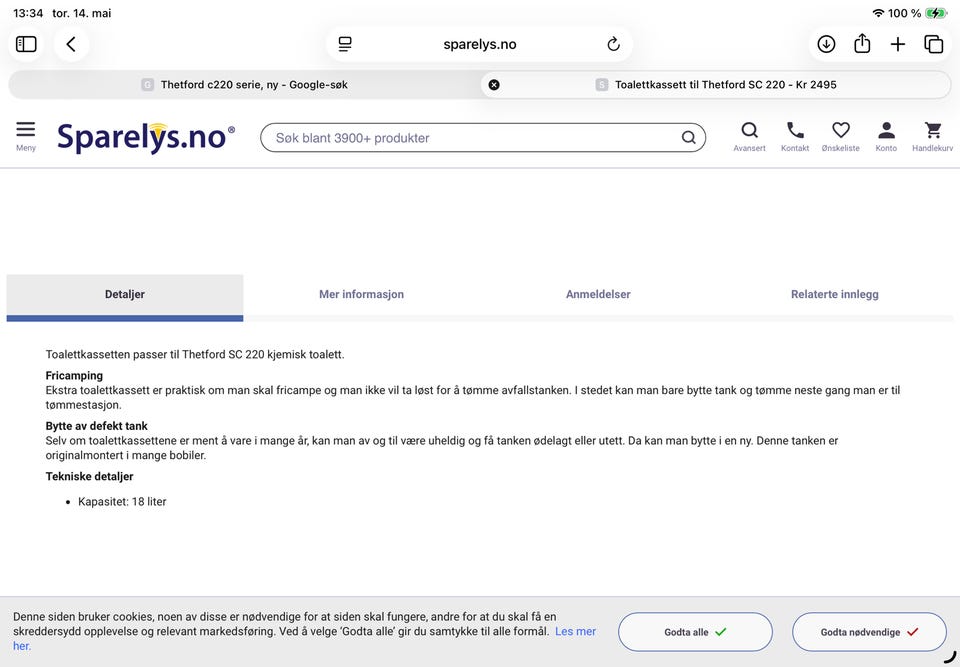Click the battery indicator in status bar
This screenshot has height=667, width=960.
tap(936, 13)
